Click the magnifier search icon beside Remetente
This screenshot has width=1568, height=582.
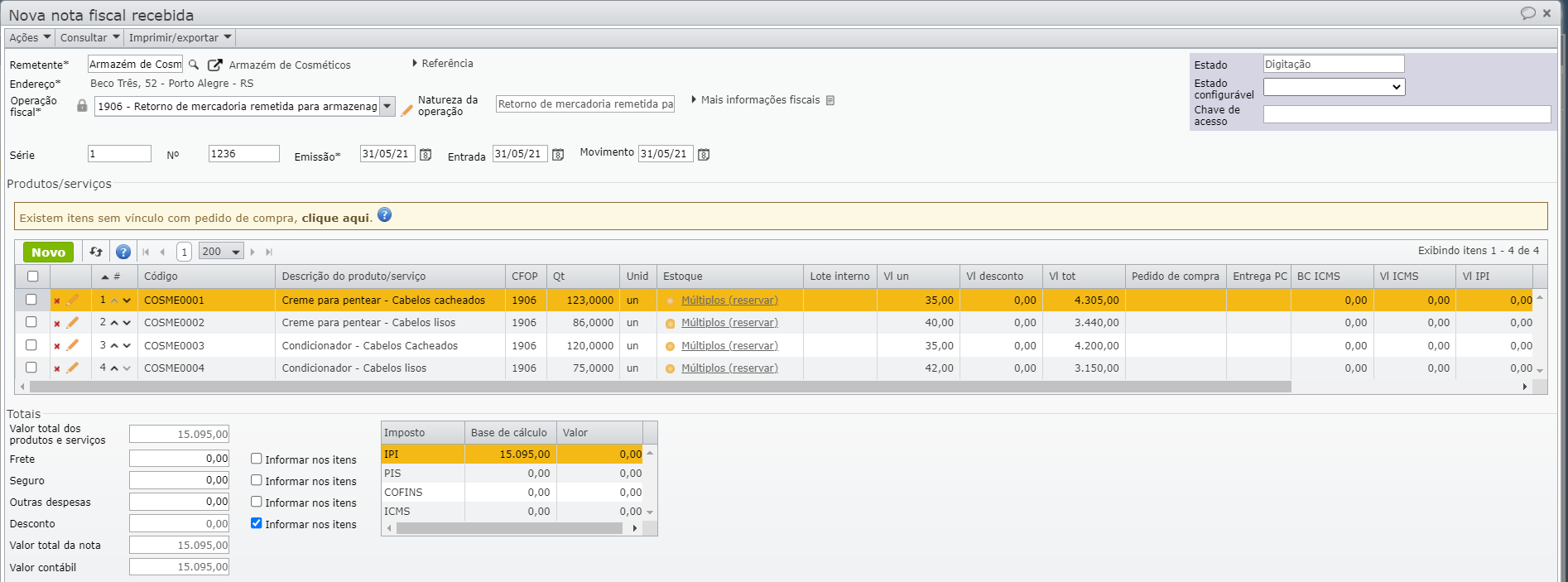(194, 65)
